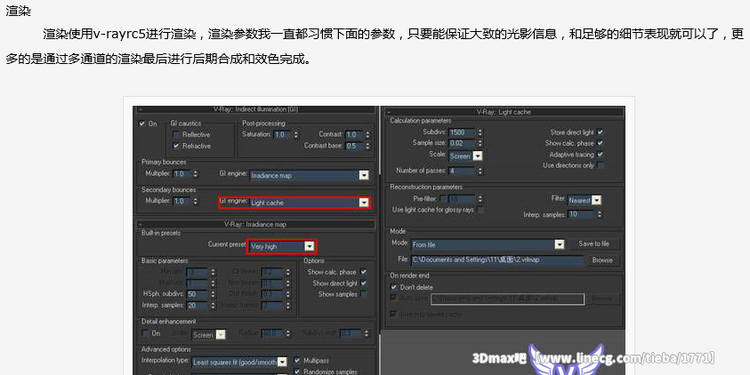The width and height of the screenshot is (750, 375).
Task: Click the 渲染 heading text
Action: pyautogui.click(x=18, y=11)
